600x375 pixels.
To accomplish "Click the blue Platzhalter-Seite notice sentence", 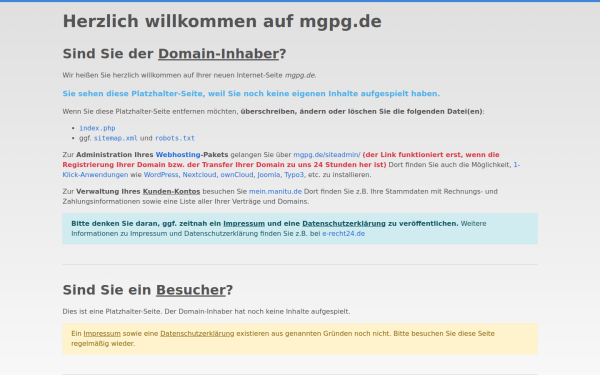I will 251,94.
